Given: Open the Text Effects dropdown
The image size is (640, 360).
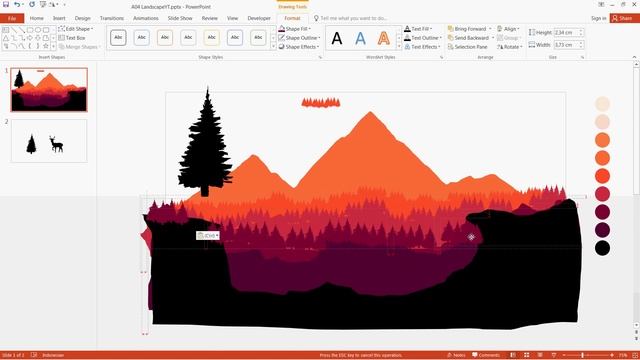Looking at the screenshot, I should (x=422, y=47).
